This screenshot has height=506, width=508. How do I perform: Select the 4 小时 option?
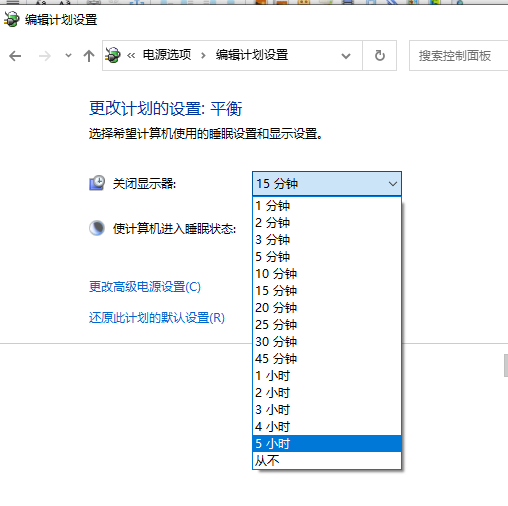pos(327,426)
